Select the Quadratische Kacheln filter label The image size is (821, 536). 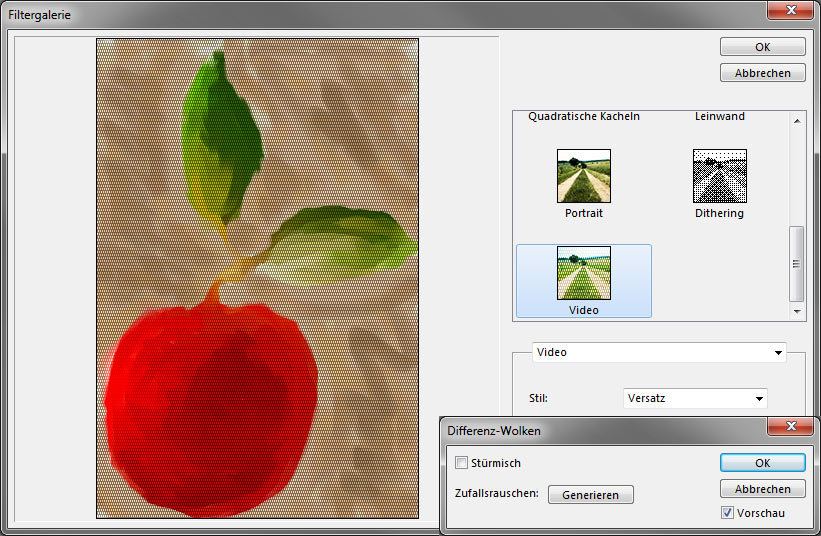(584, 117)
